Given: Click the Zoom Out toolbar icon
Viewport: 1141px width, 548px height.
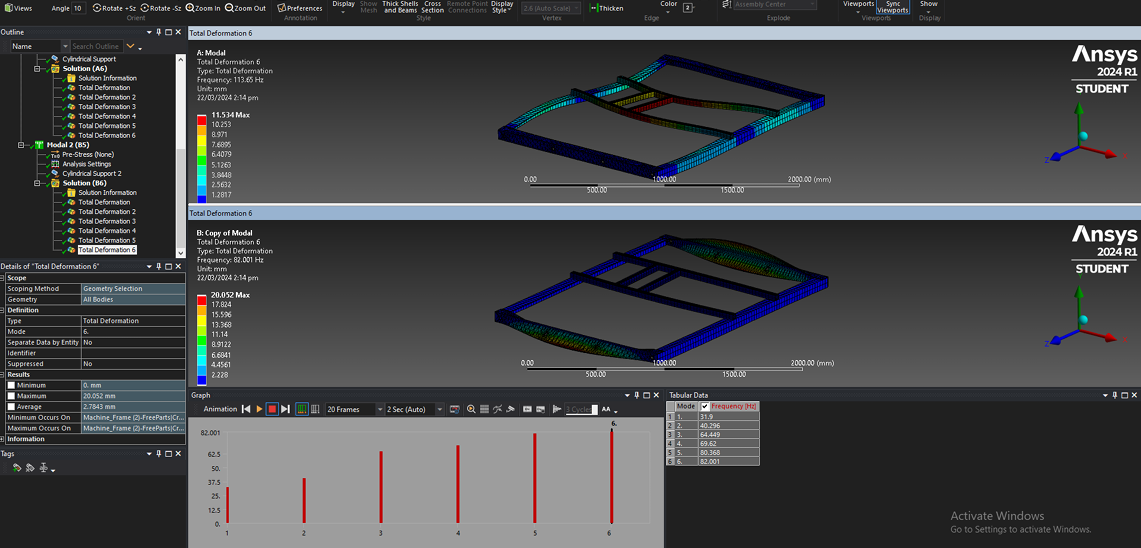Looking at the screenshot, I should point(246,8).
